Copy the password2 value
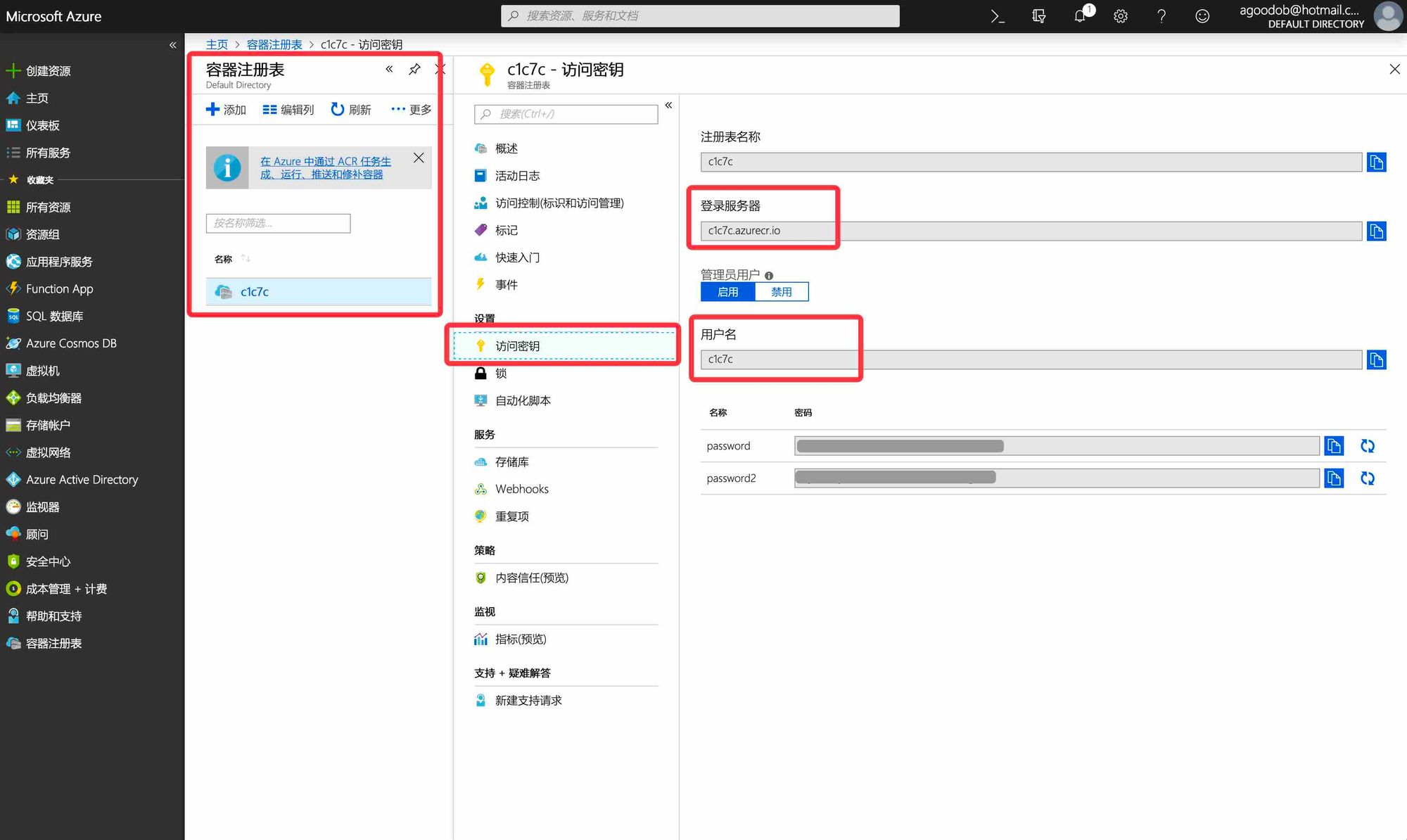The image size is (1407, 840). [1333, 478]
